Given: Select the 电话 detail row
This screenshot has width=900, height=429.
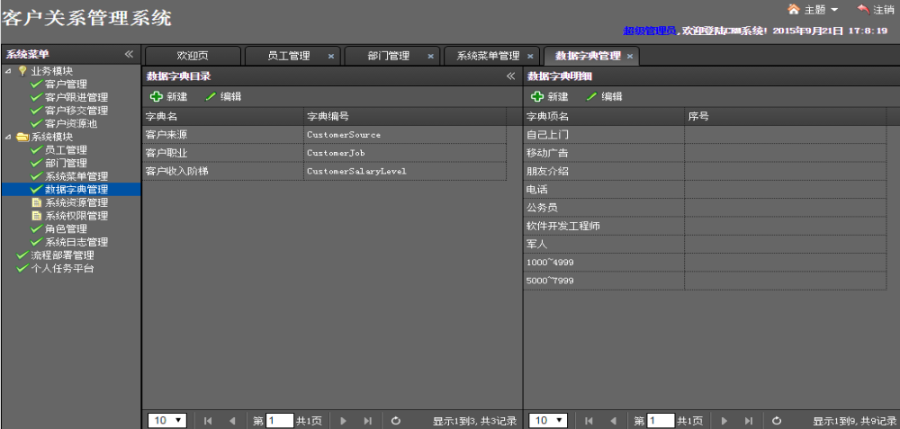Looking at the screenshot, I should click(705, 190).
